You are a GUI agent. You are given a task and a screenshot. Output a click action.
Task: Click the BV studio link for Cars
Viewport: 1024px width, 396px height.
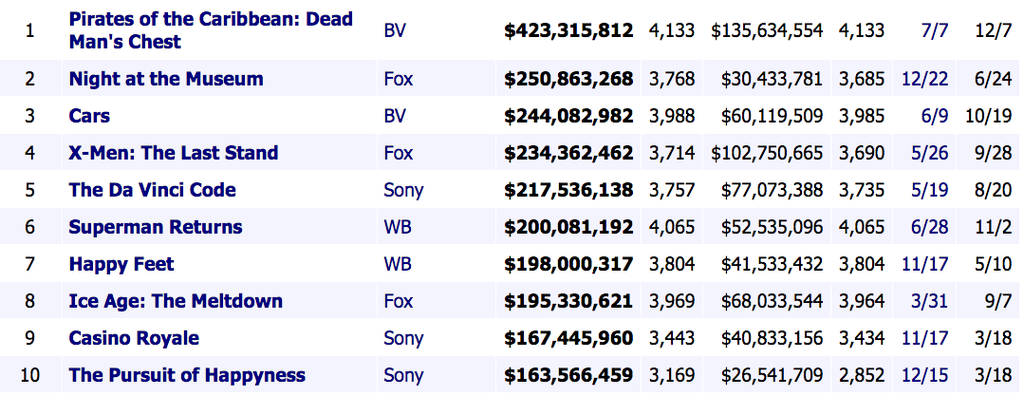click(x=394, y=116)
